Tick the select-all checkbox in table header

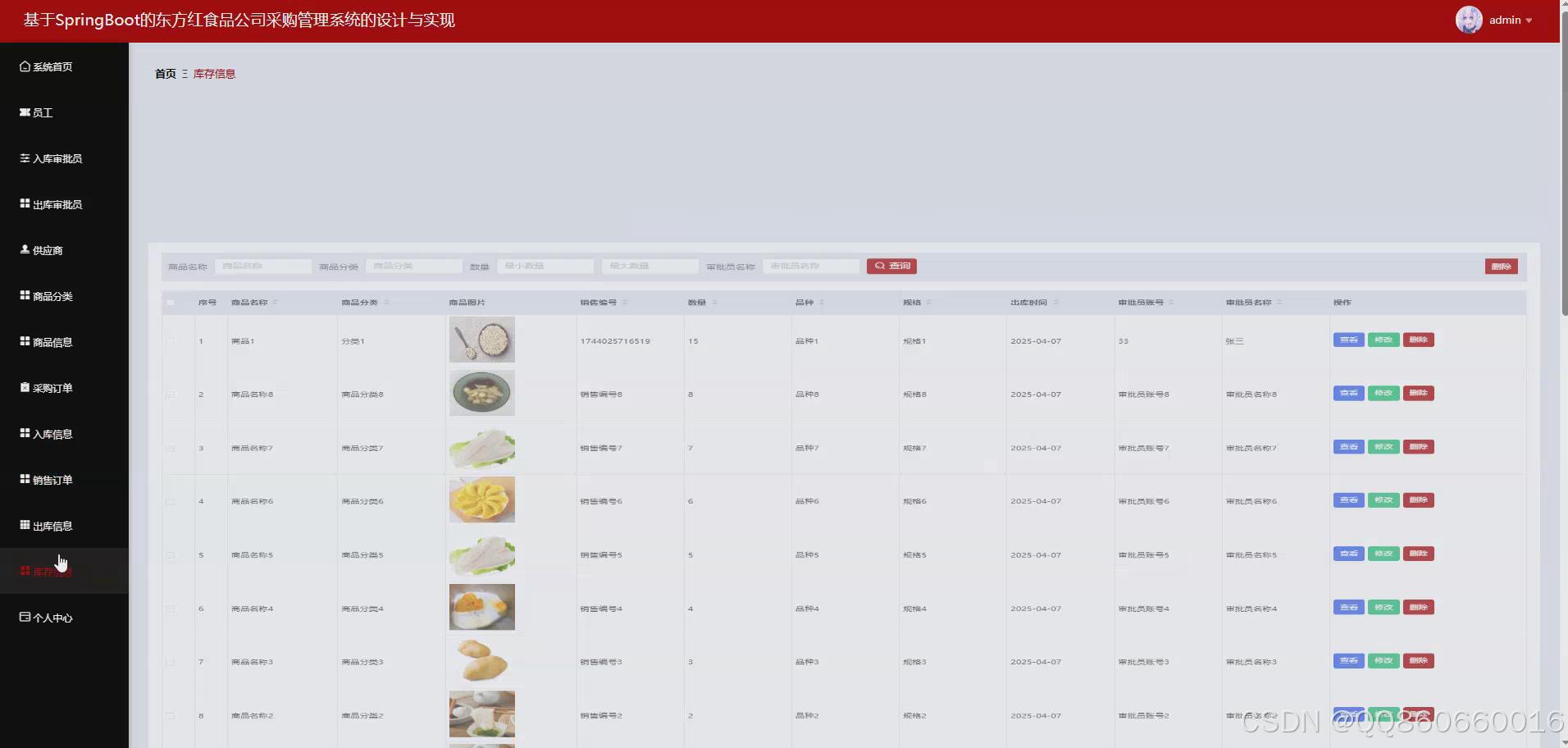click(x=171, y=303)
